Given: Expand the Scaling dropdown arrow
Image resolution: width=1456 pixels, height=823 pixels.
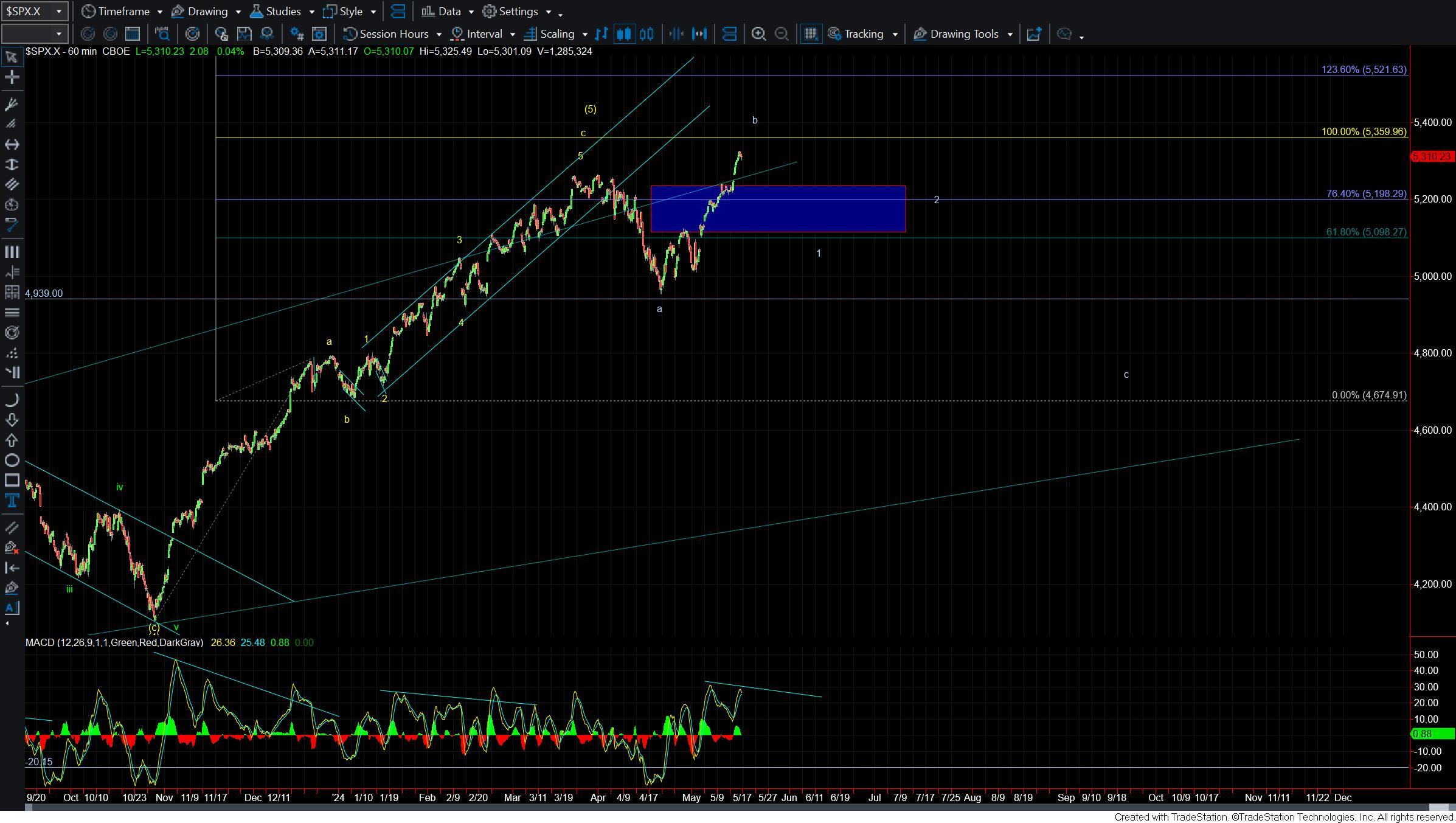Looking at the screenshot, I should [584, 35].
